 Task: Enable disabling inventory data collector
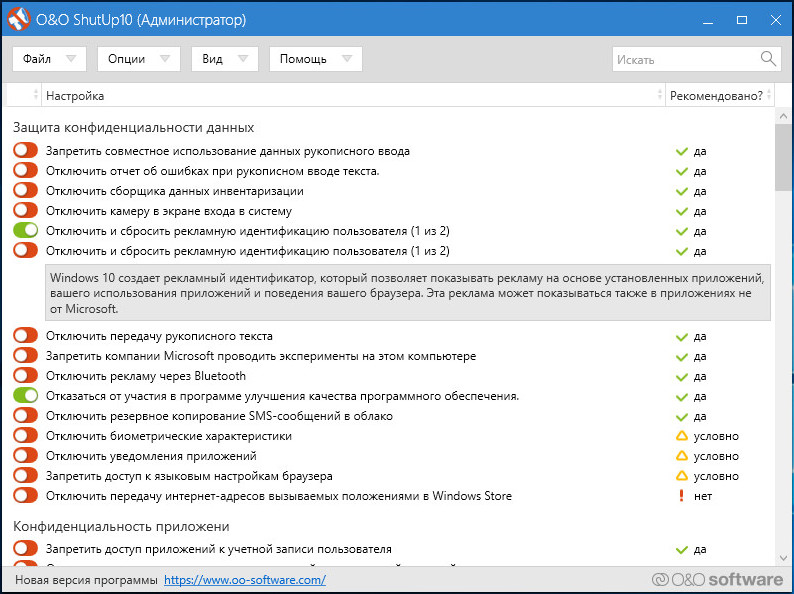pos(25,190)
